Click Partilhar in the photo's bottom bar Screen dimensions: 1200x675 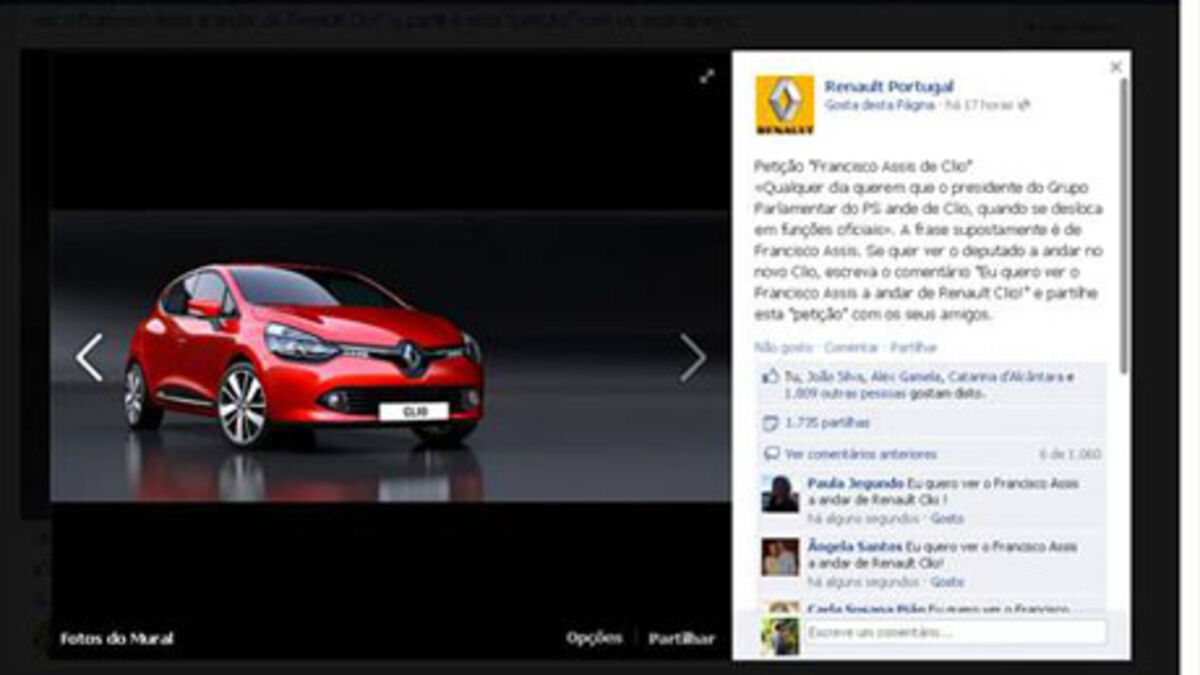coord(681,638)
